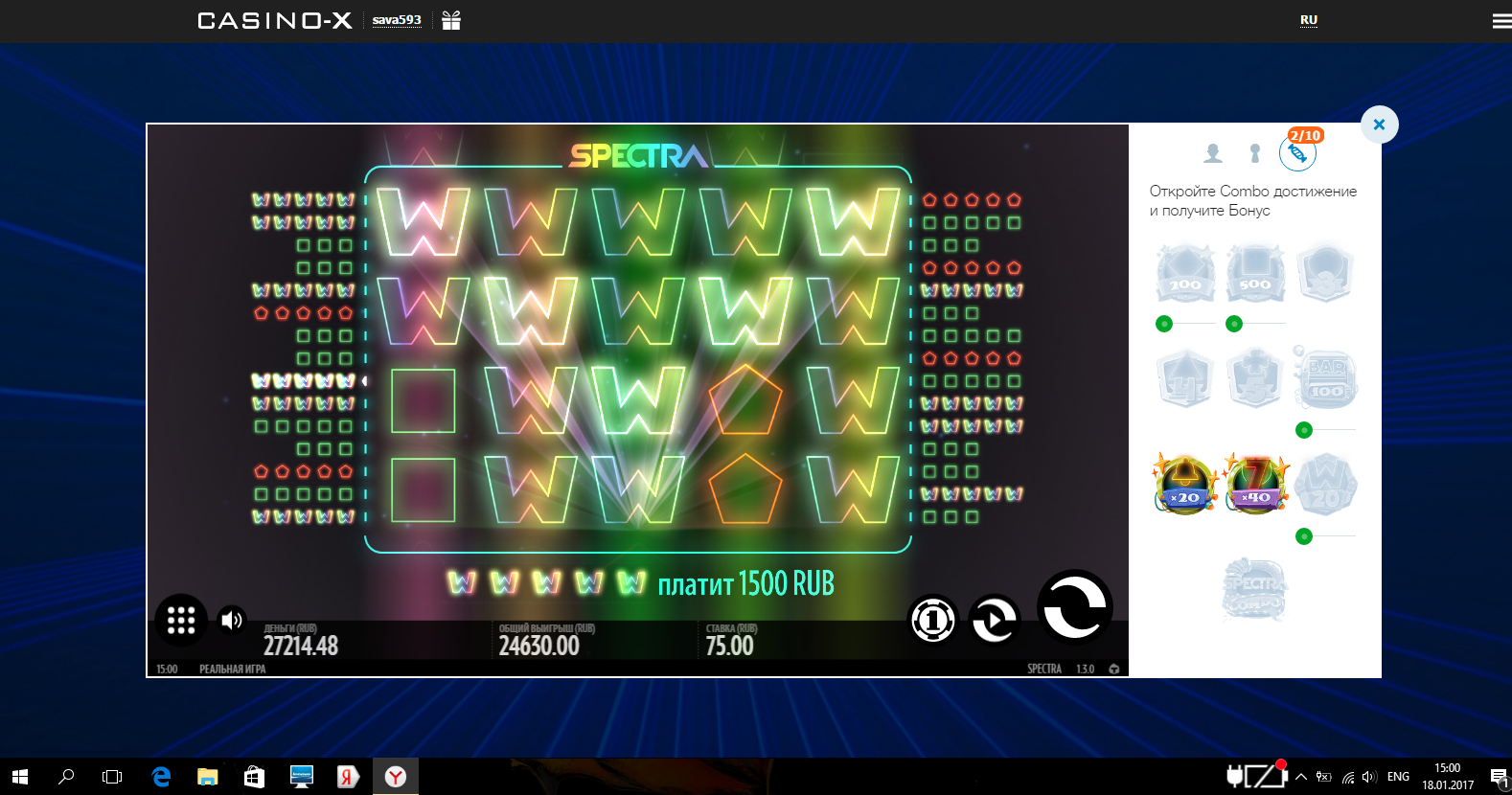Start autoplay with the circular play button
Screen dimensions: 1512x795
point(994,621)
